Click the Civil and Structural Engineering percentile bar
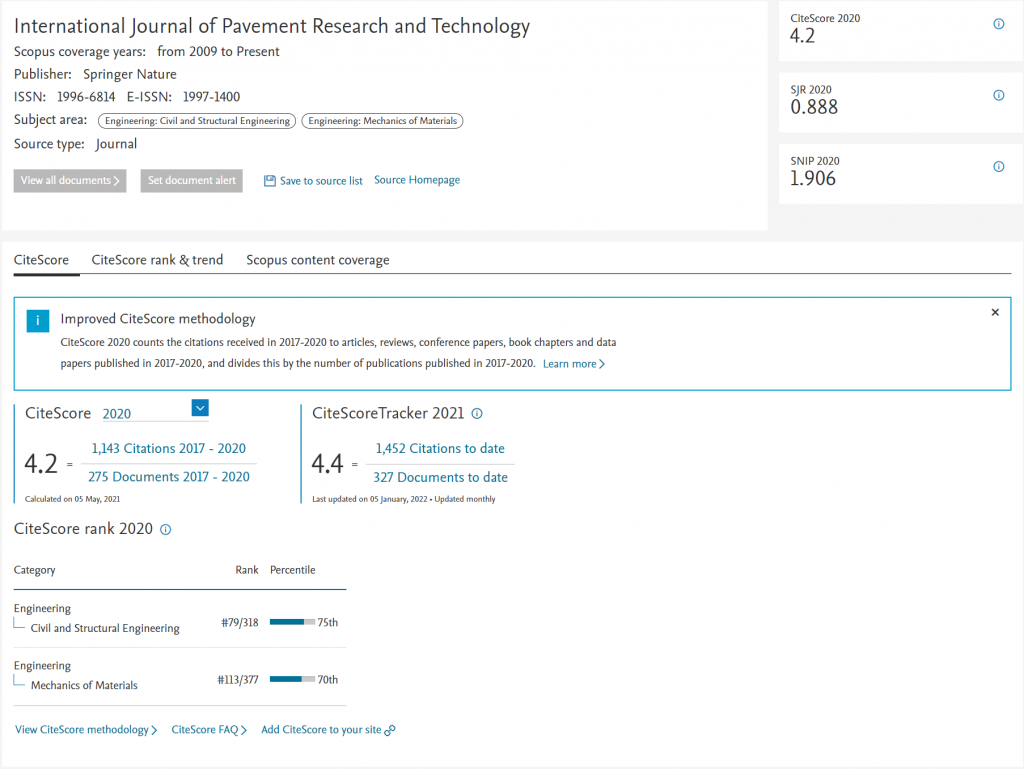 point(292,622)
